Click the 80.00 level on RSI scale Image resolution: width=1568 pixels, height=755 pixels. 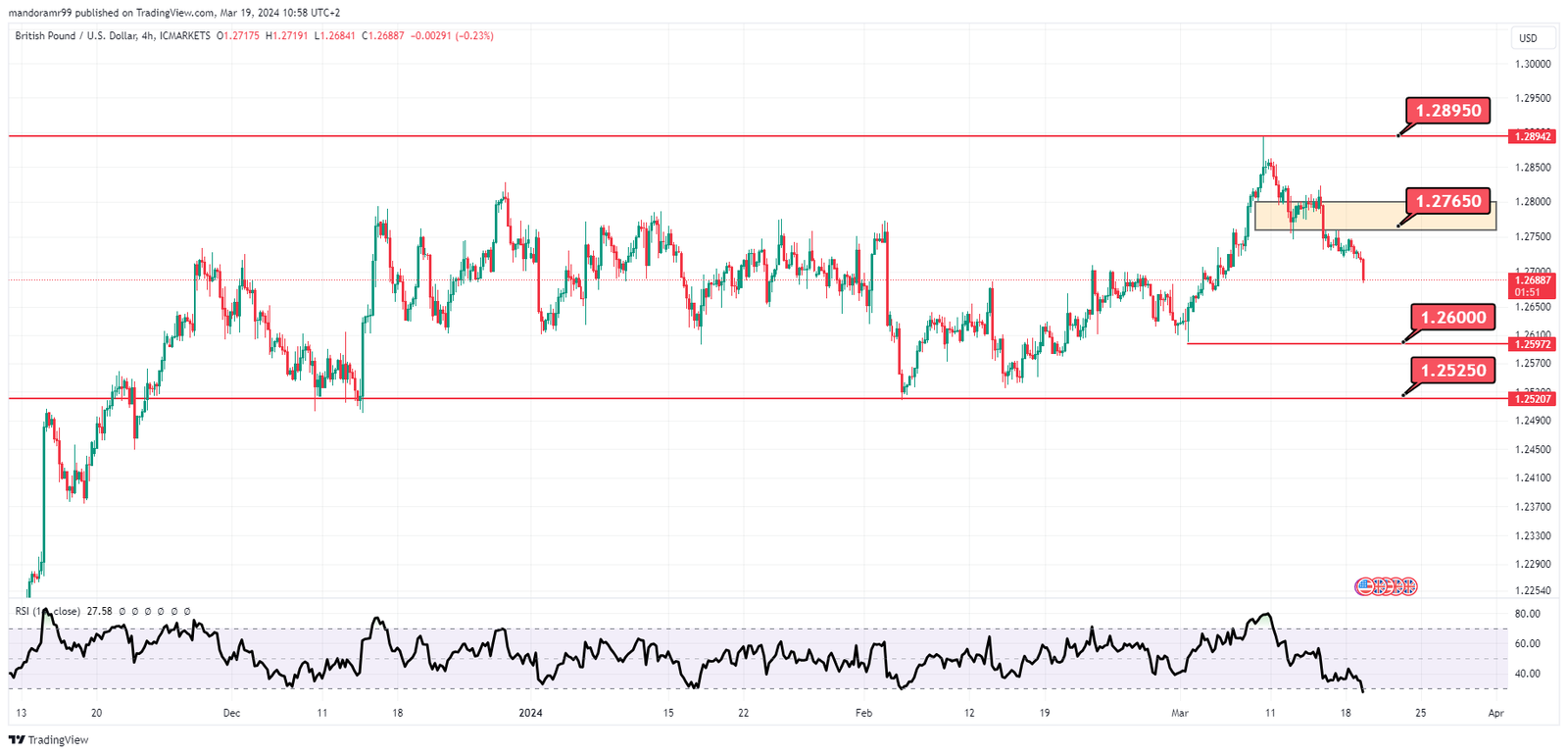point(1527,614)
